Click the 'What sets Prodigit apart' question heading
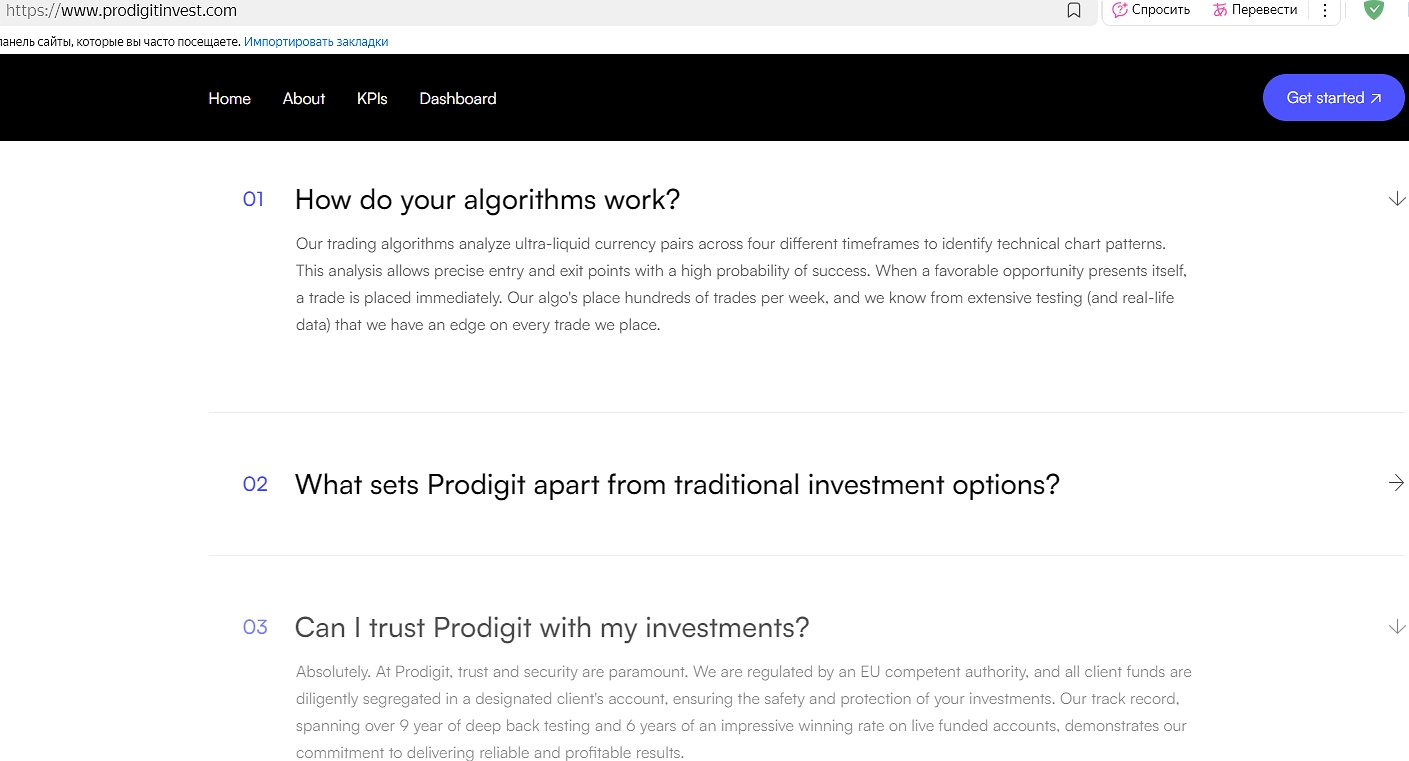The image size is (1409, 761). pyautogui.click(x=677, y=485)
